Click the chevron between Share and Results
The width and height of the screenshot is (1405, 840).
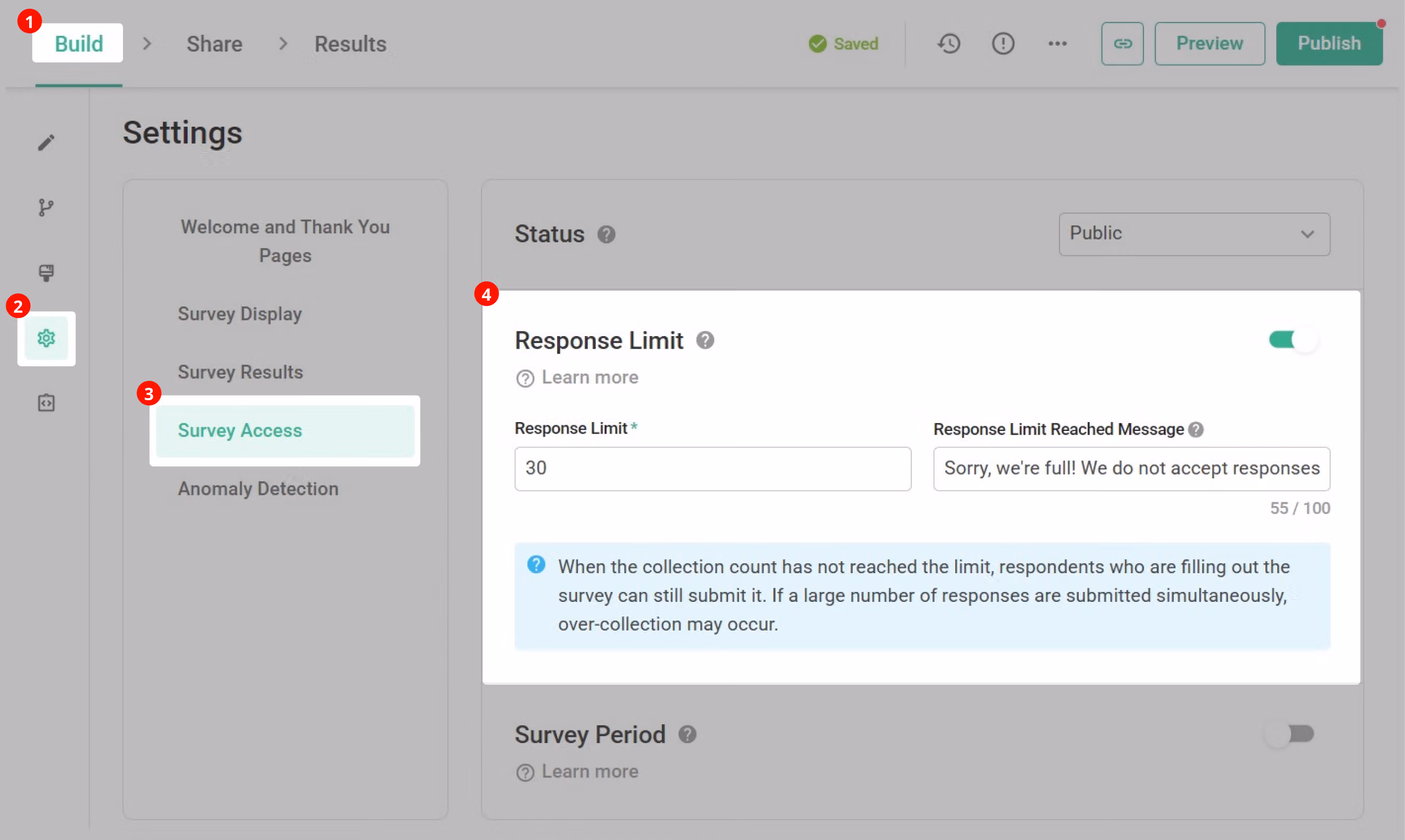284,44
